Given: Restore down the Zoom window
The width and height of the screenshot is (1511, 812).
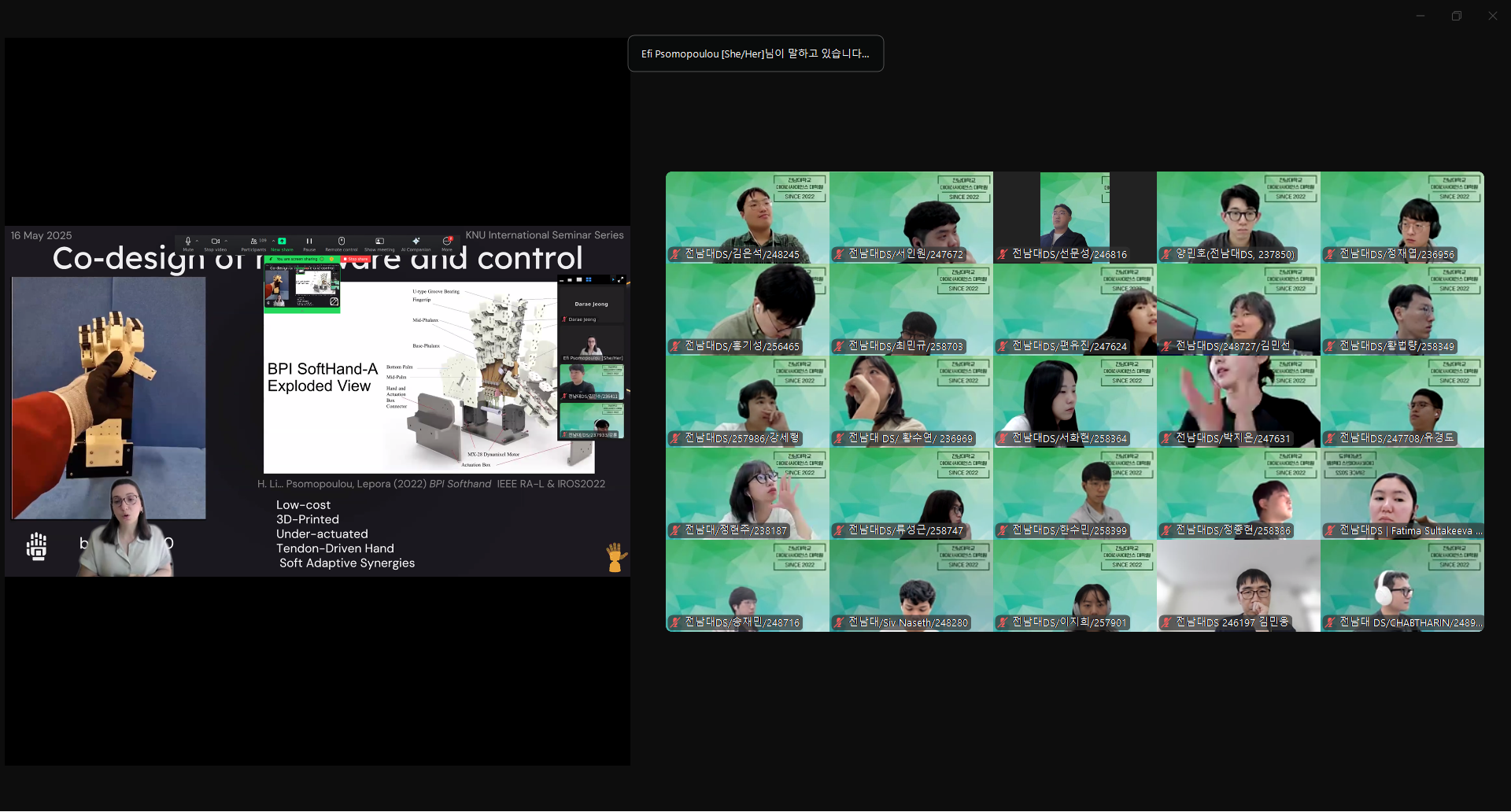Looking at the screenshot, I should coord(1457,16).
